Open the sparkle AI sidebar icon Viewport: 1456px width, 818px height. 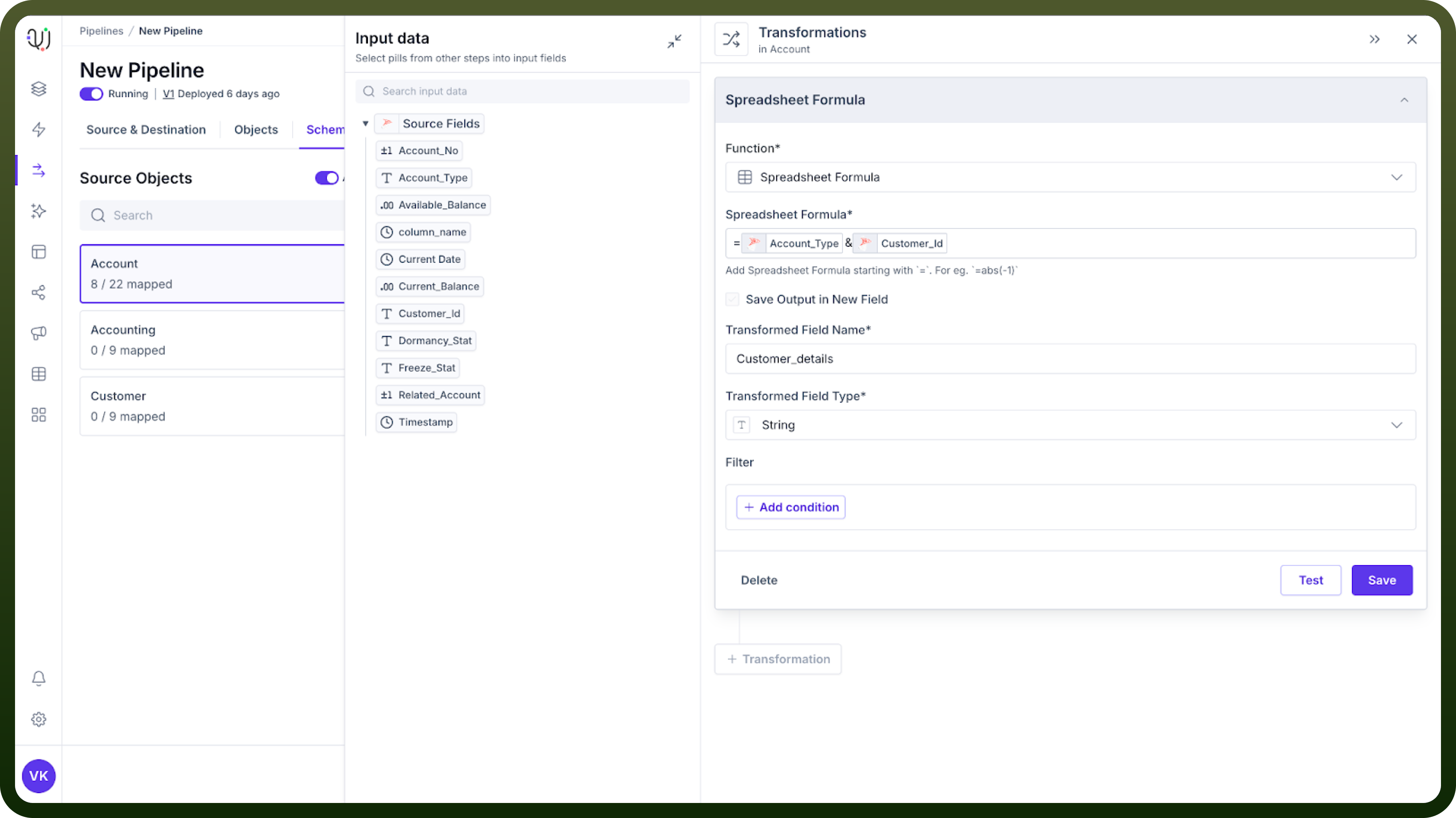[x=38, y=211]
